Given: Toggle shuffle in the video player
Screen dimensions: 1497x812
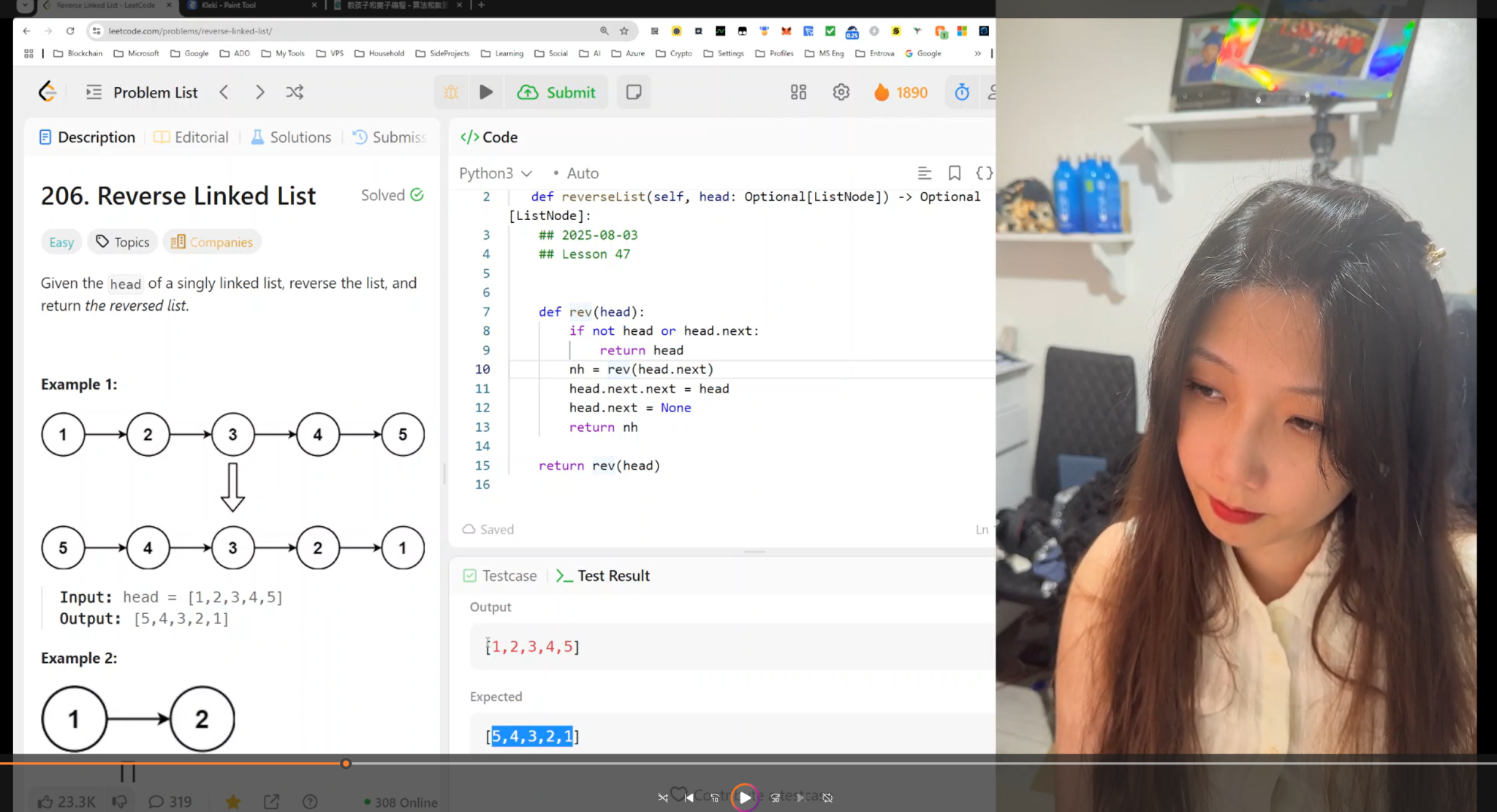Looking at the screenshot, I should point(662,797).
